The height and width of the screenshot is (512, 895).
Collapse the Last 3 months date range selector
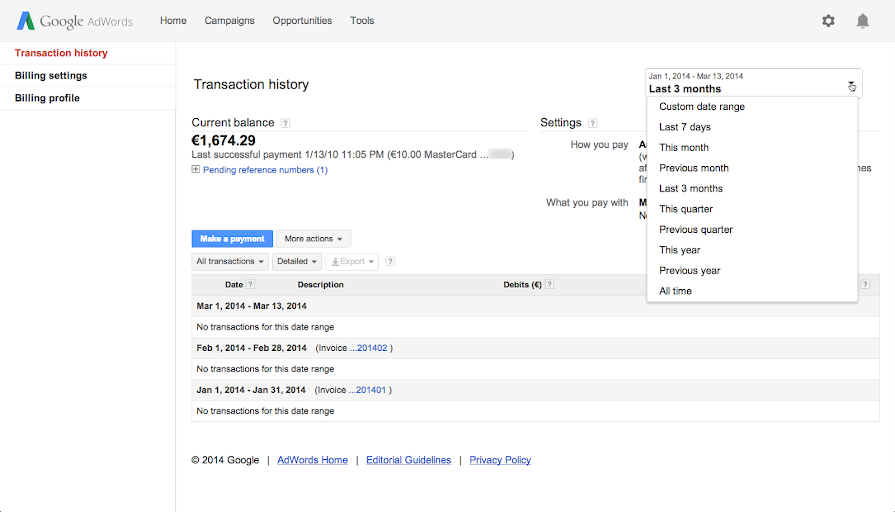click(851, 85)
